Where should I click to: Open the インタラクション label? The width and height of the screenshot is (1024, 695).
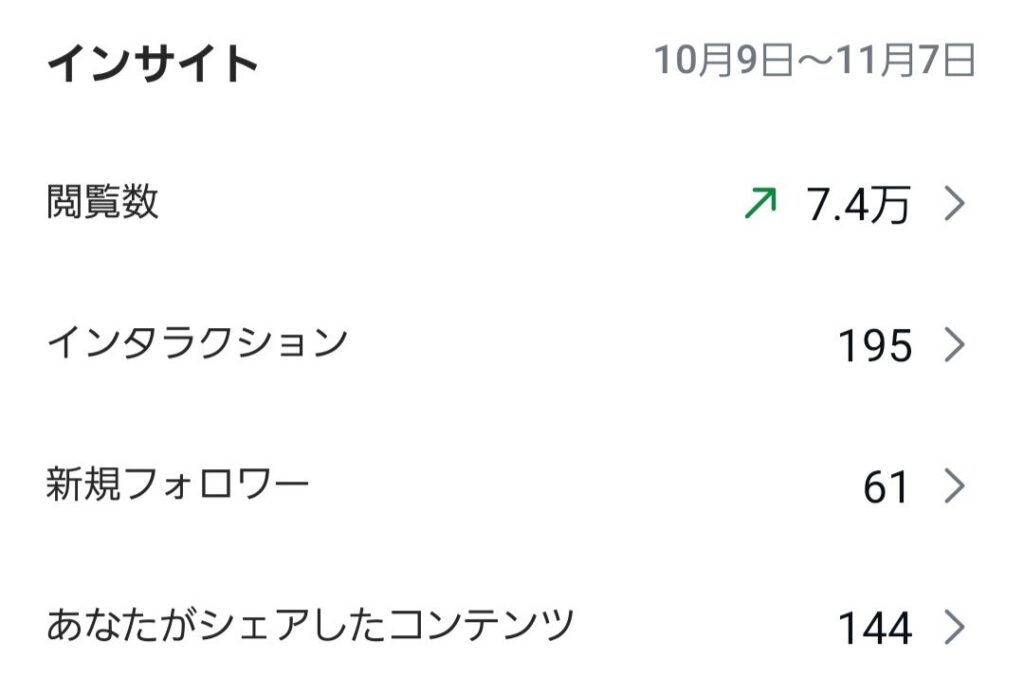(196, 344)
